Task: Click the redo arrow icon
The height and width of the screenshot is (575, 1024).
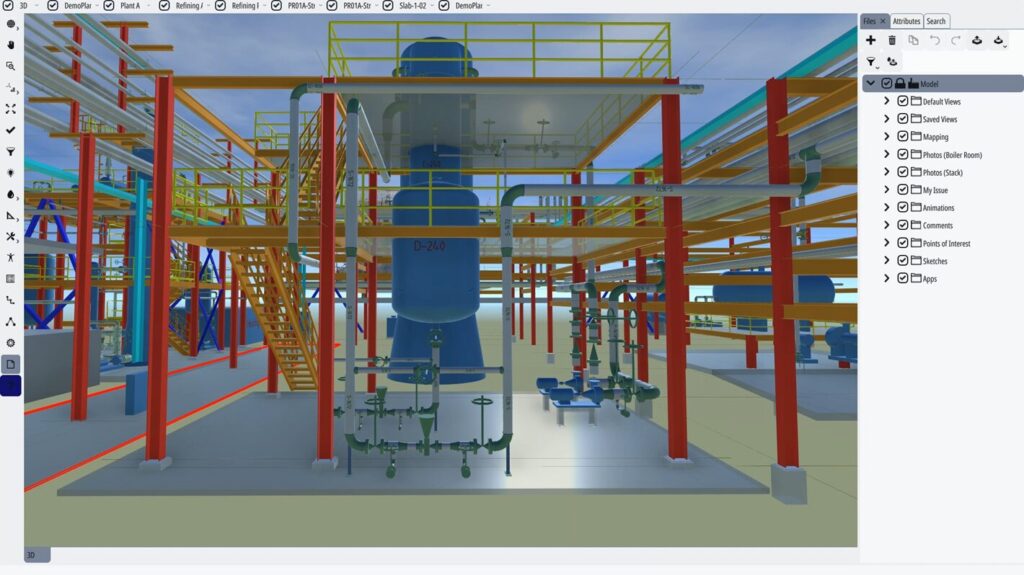Action: [956, 41]
